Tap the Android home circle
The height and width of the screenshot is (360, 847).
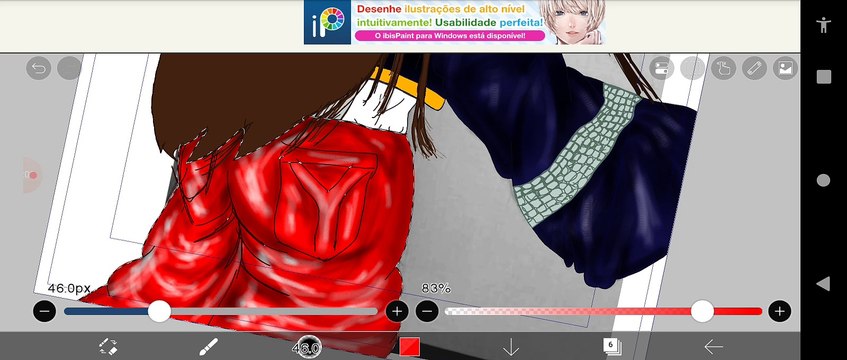(823, 181)
